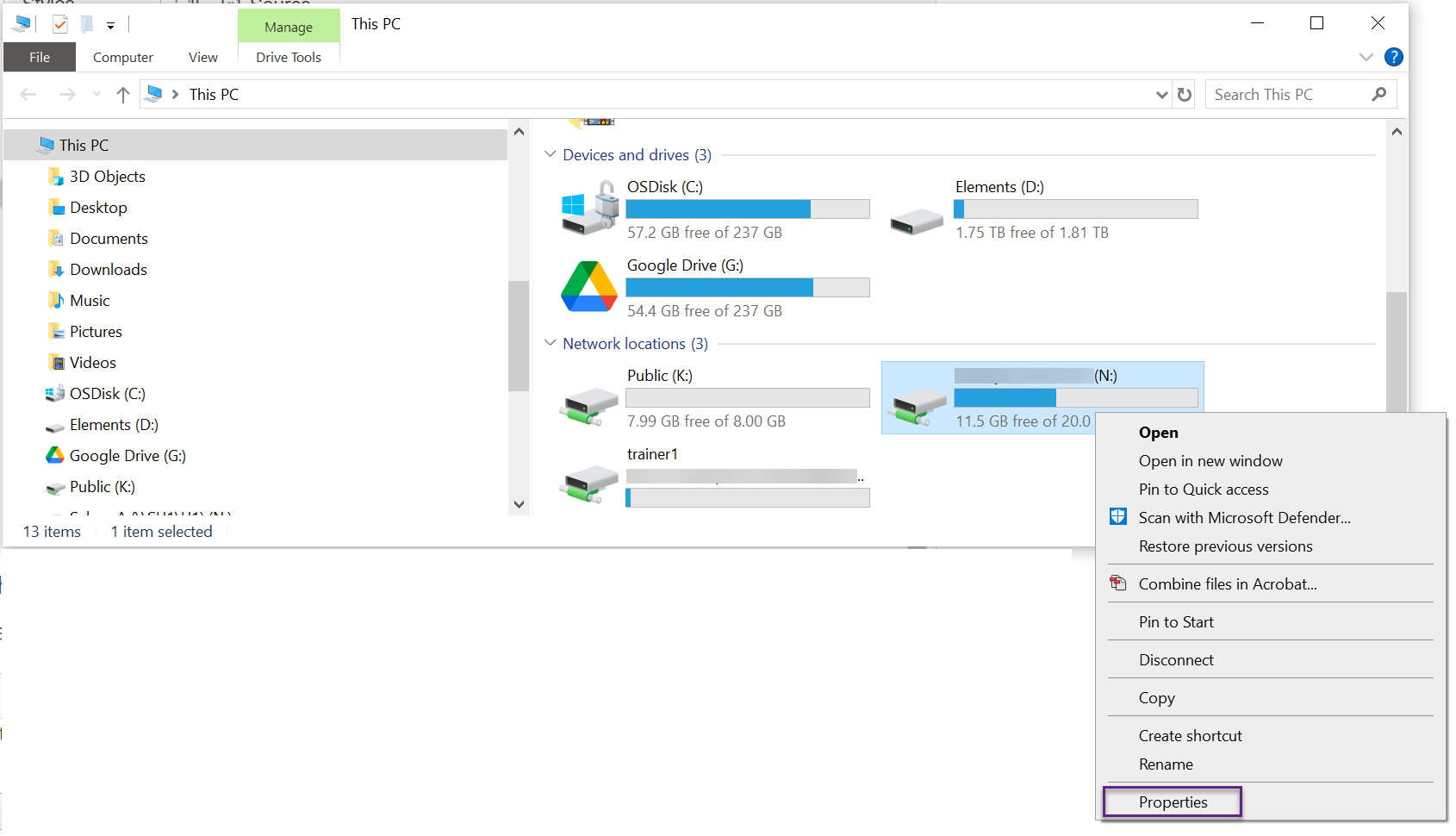Click the breadcrumb chevron before This PC
Viewport: 1456px width, 836px height.
pos(175,94)
